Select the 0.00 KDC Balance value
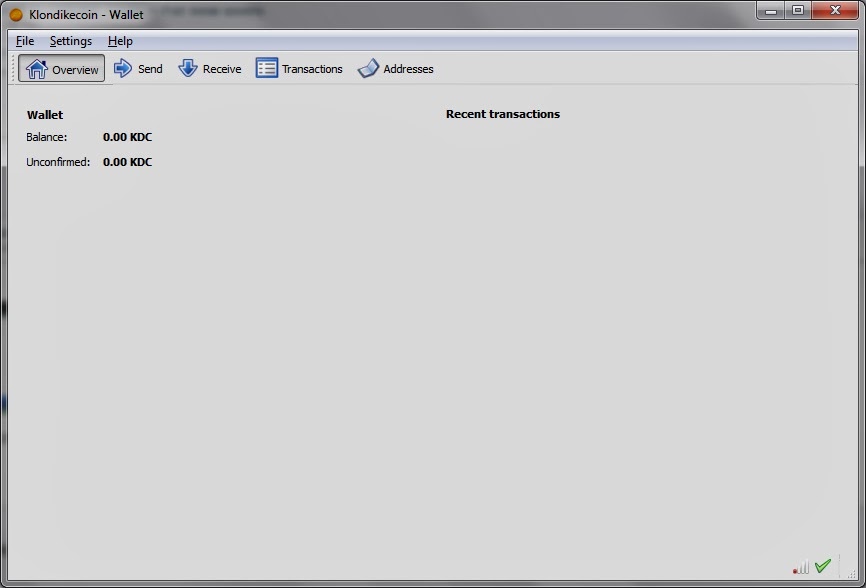 [x=127, y=137]
